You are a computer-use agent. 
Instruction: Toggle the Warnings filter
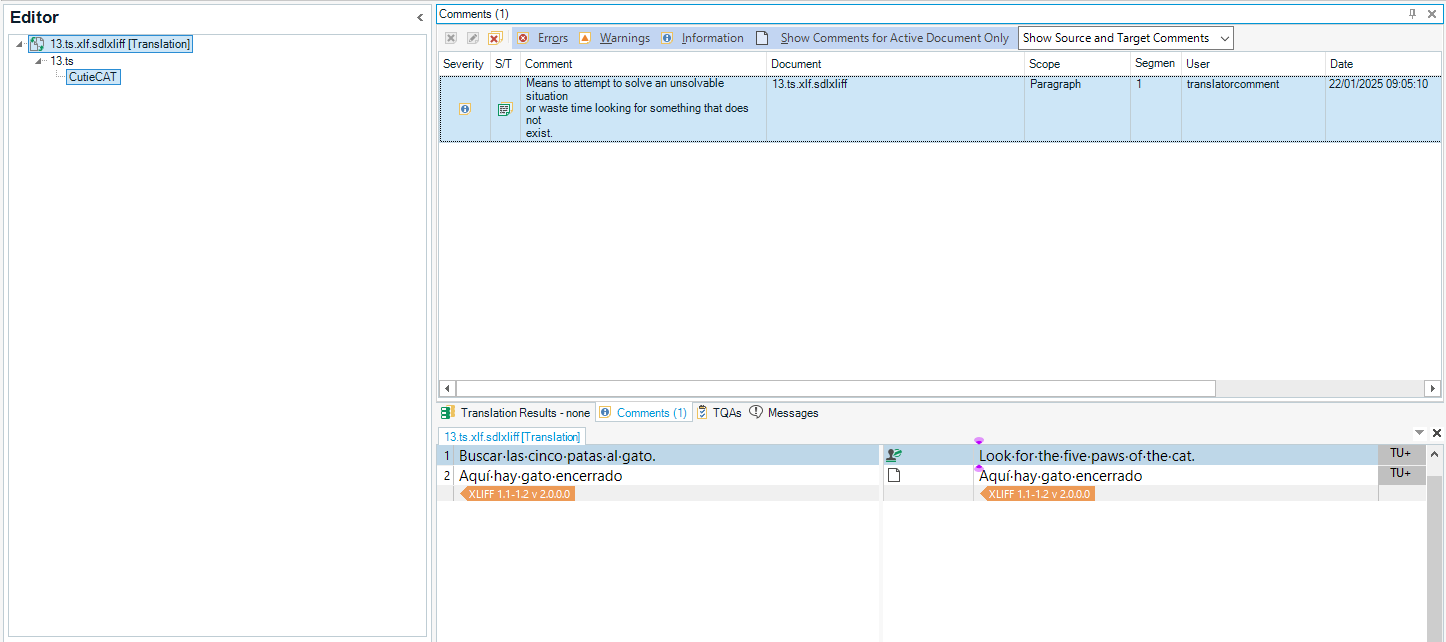point(614,38)
